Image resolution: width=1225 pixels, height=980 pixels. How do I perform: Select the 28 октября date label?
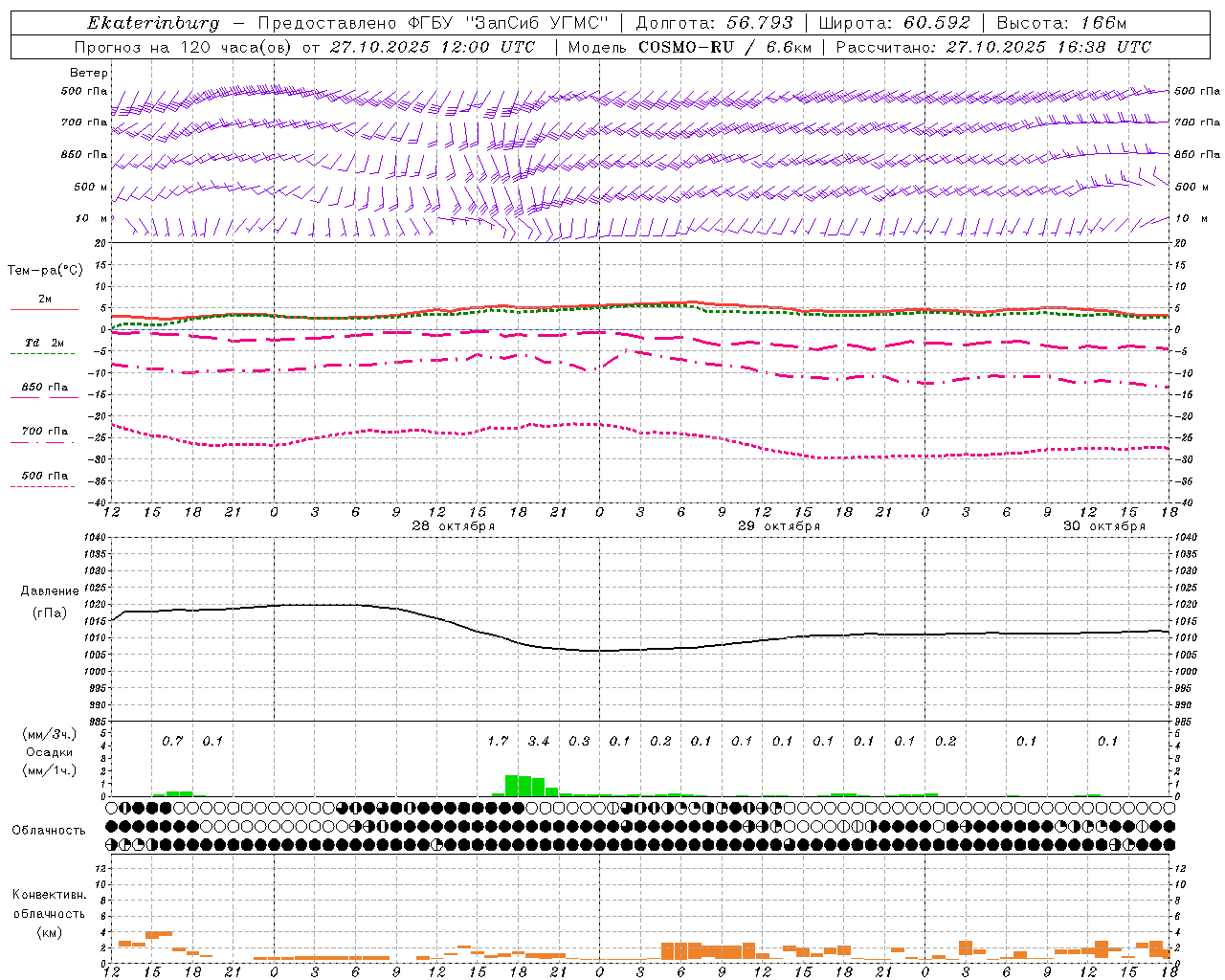(454, 526)
